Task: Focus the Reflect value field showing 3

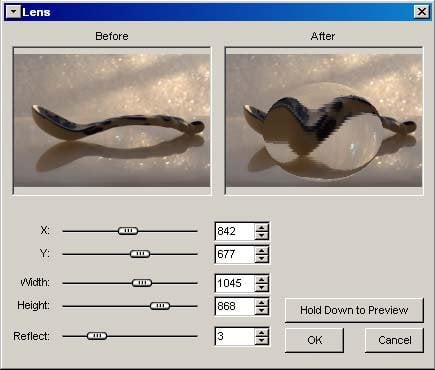Action: tap(235, 336)
